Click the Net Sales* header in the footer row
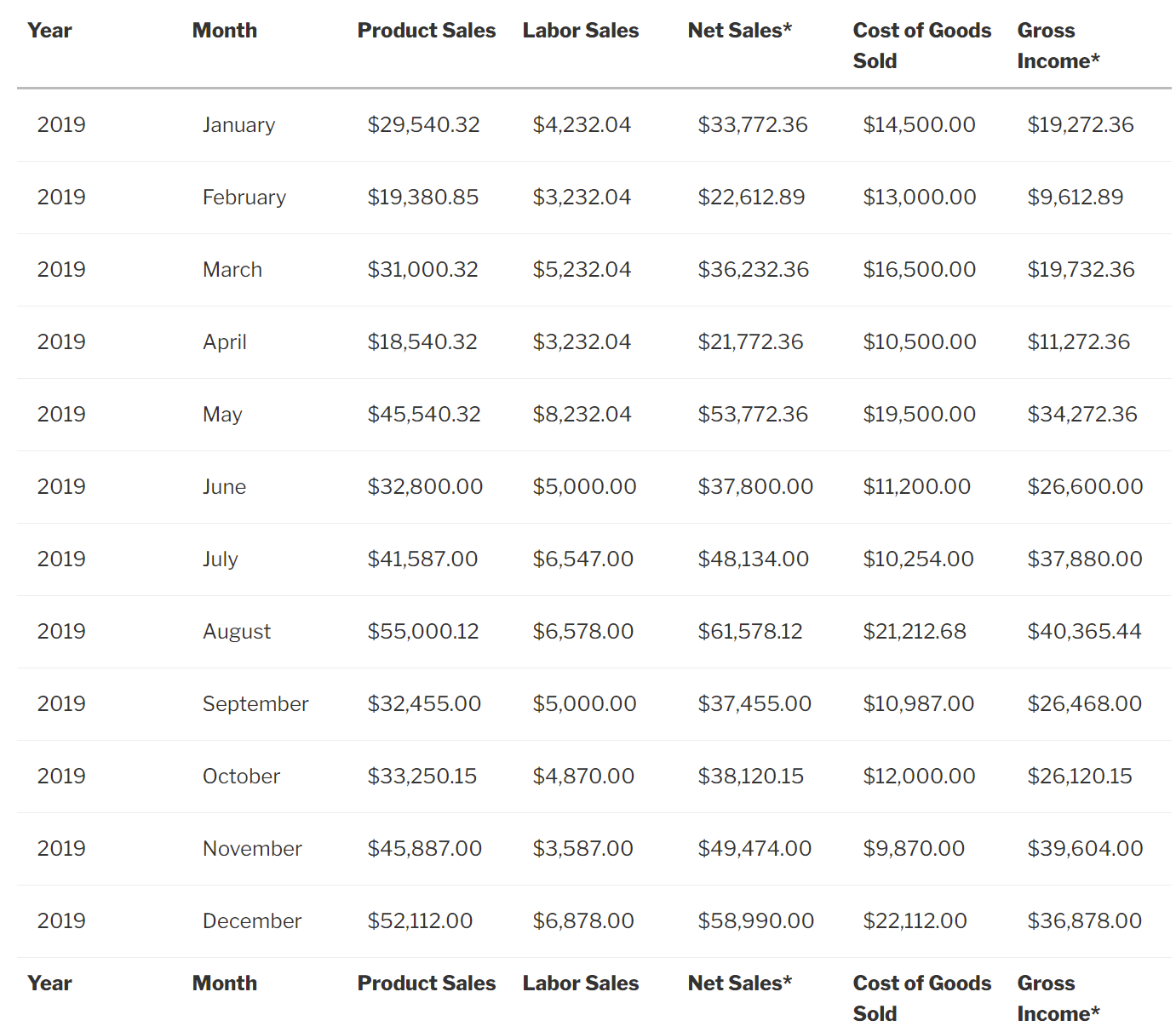The height and width of the screenshot is (1032, 1176). point(739,983)
